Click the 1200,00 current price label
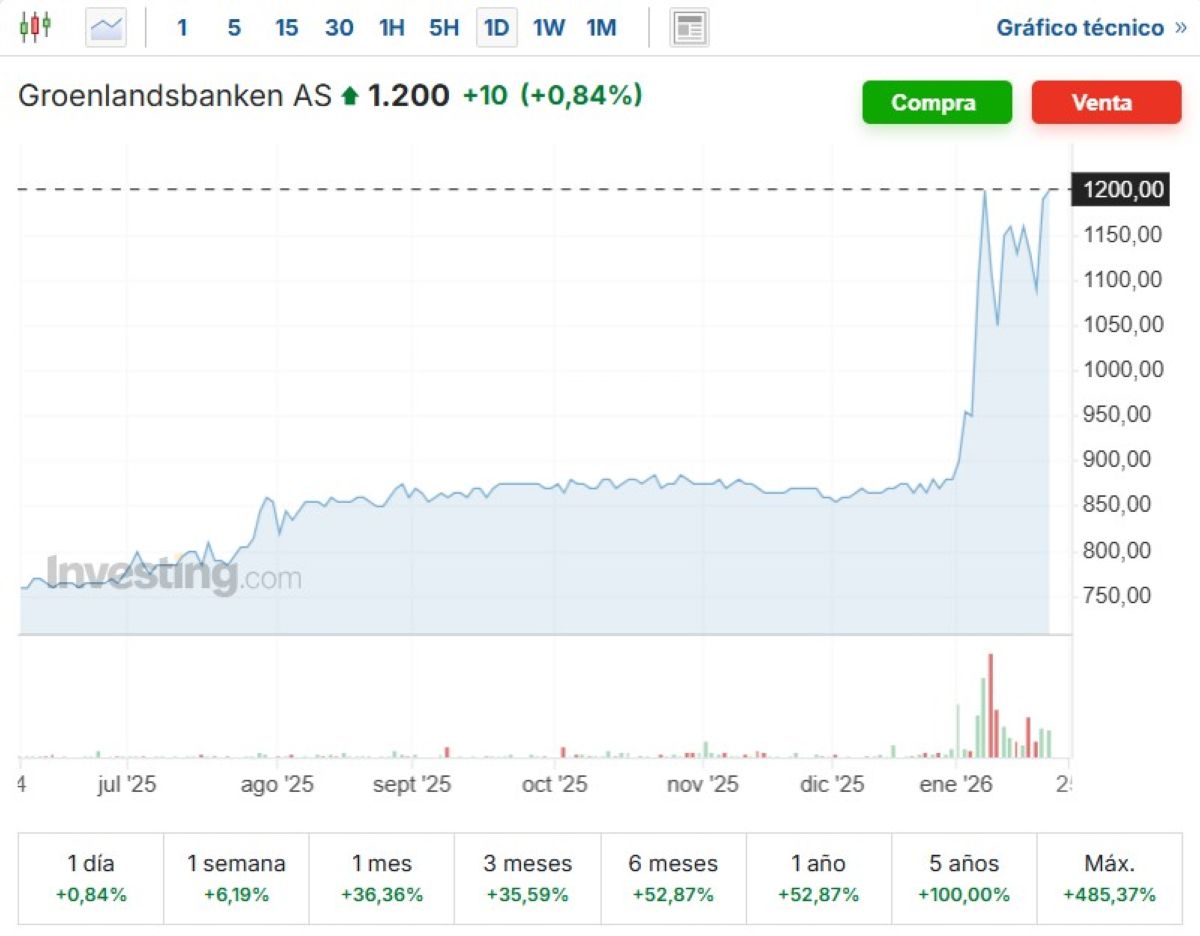1200x936 pixels. [x=1121, y=189]
